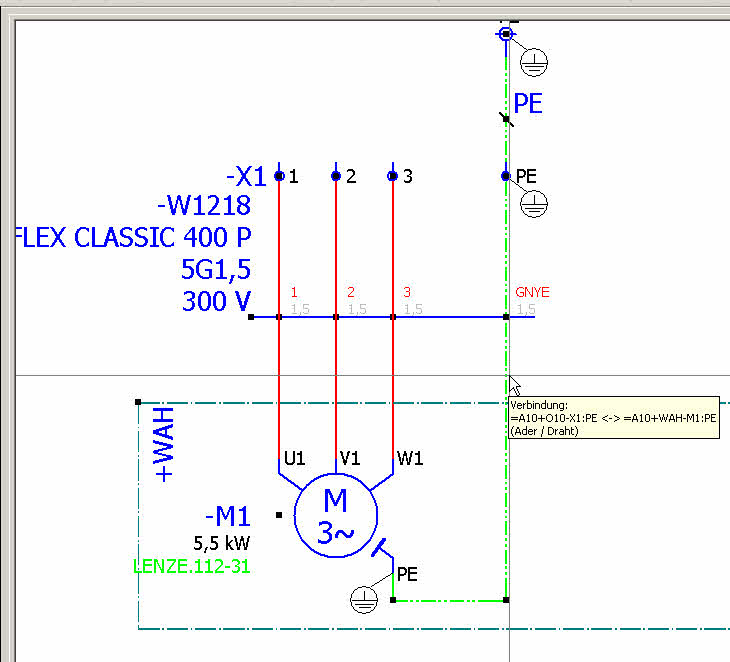Click terminal point 1 of -X1
This screenshot has height=662, width=730.
click(x=279, y=176)
